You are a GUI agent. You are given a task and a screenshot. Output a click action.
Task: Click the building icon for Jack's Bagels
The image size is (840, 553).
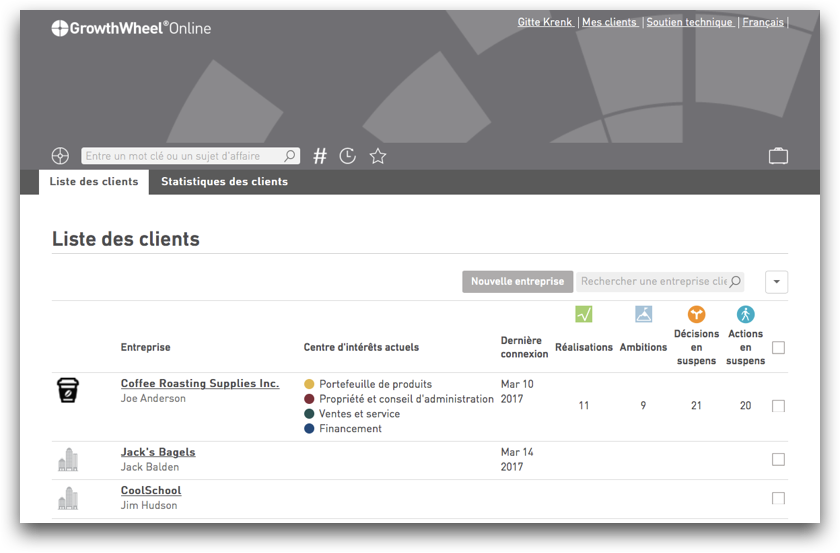(68, 460)
